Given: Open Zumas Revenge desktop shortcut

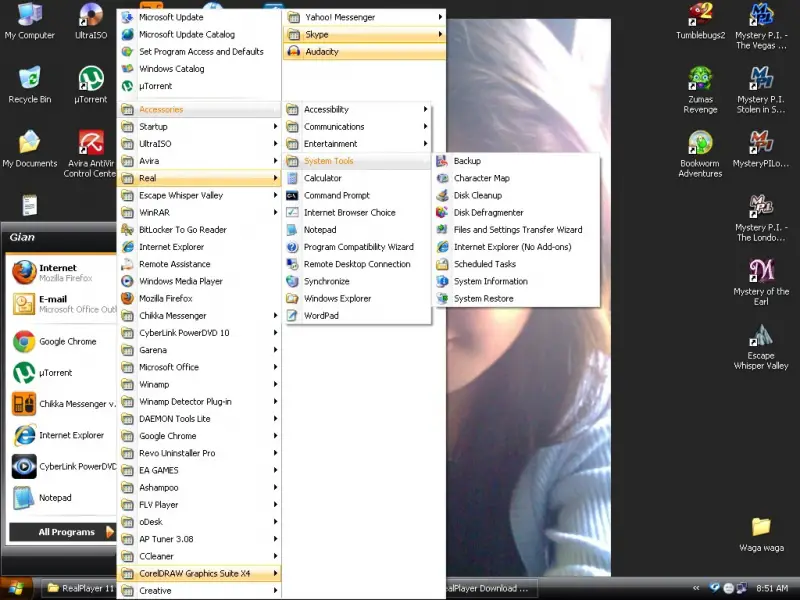Looking at the screenshot, I should pos(701,90).
